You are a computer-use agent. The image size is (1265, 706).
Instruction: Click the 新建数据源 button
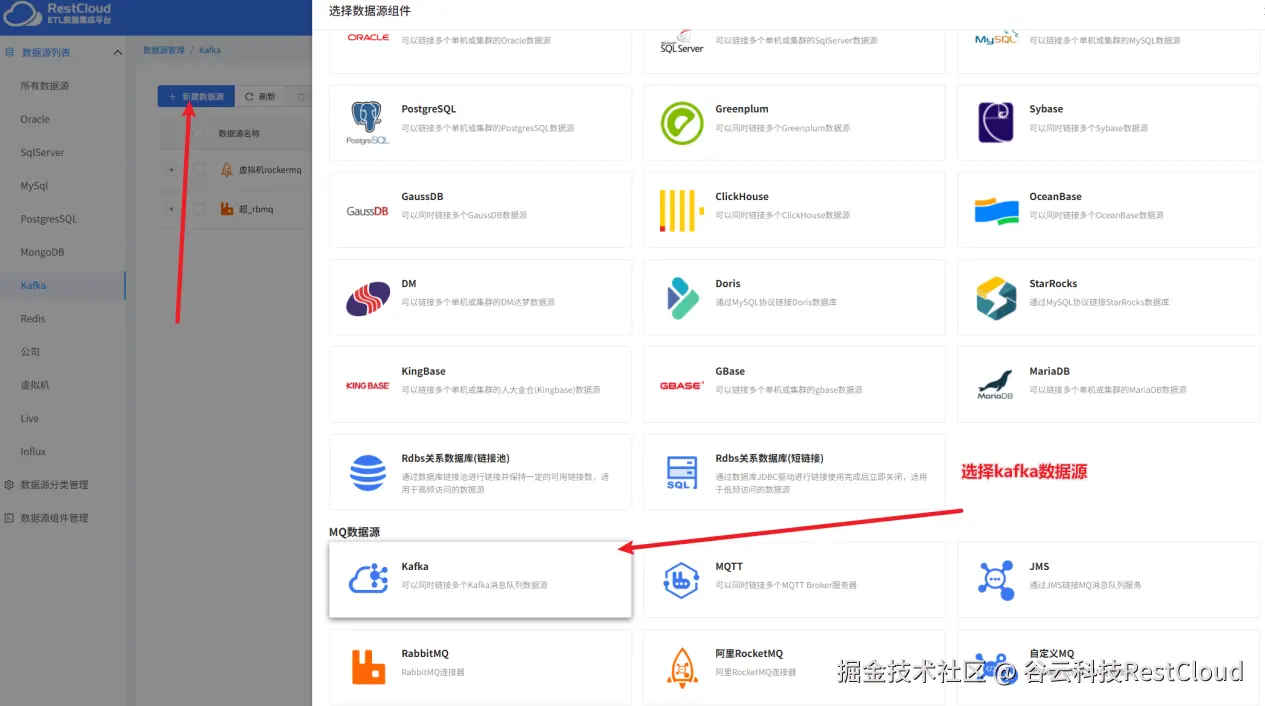pos(196,97)
